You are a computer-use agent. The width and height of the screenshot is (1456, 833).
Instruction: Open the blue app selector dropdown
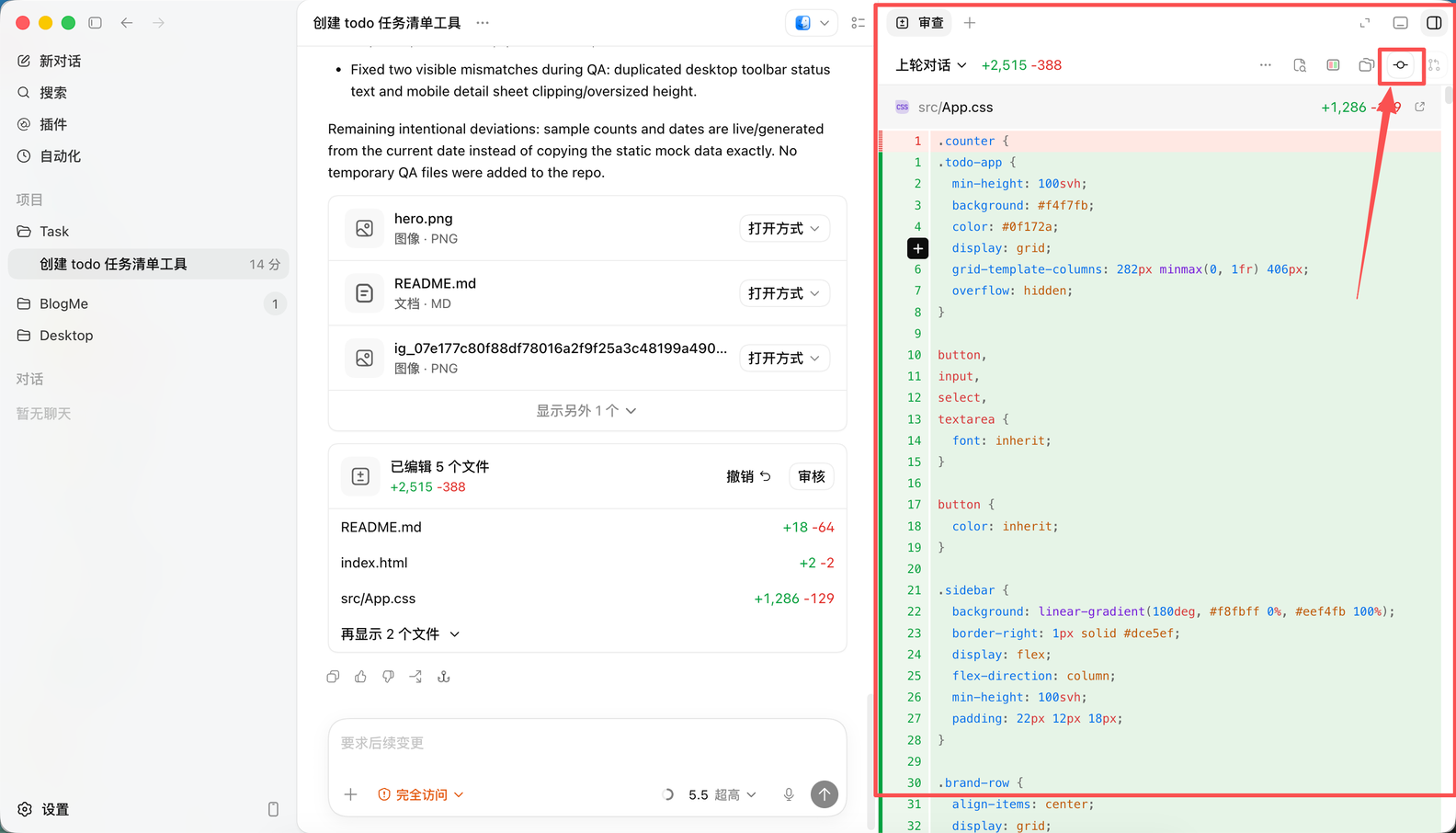(x=812, y=23)
